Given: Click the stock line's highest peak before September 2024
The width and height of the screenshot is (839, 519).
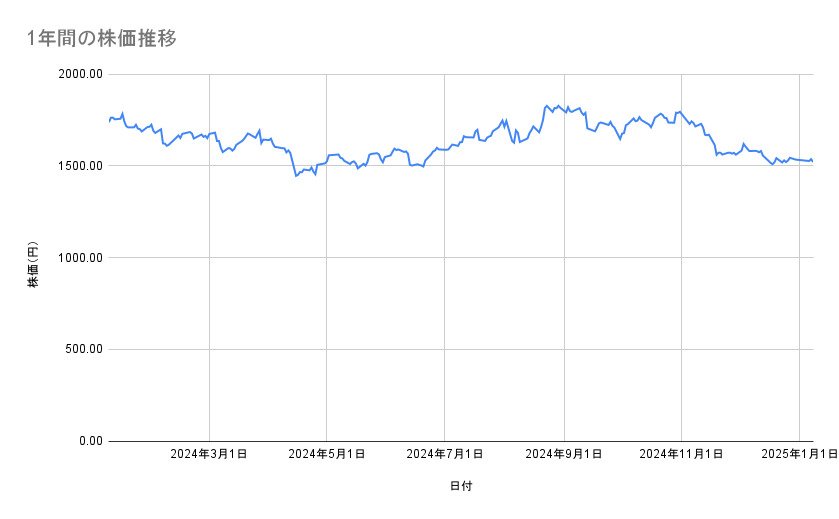Looking at the screenshot, I should 547,105.
